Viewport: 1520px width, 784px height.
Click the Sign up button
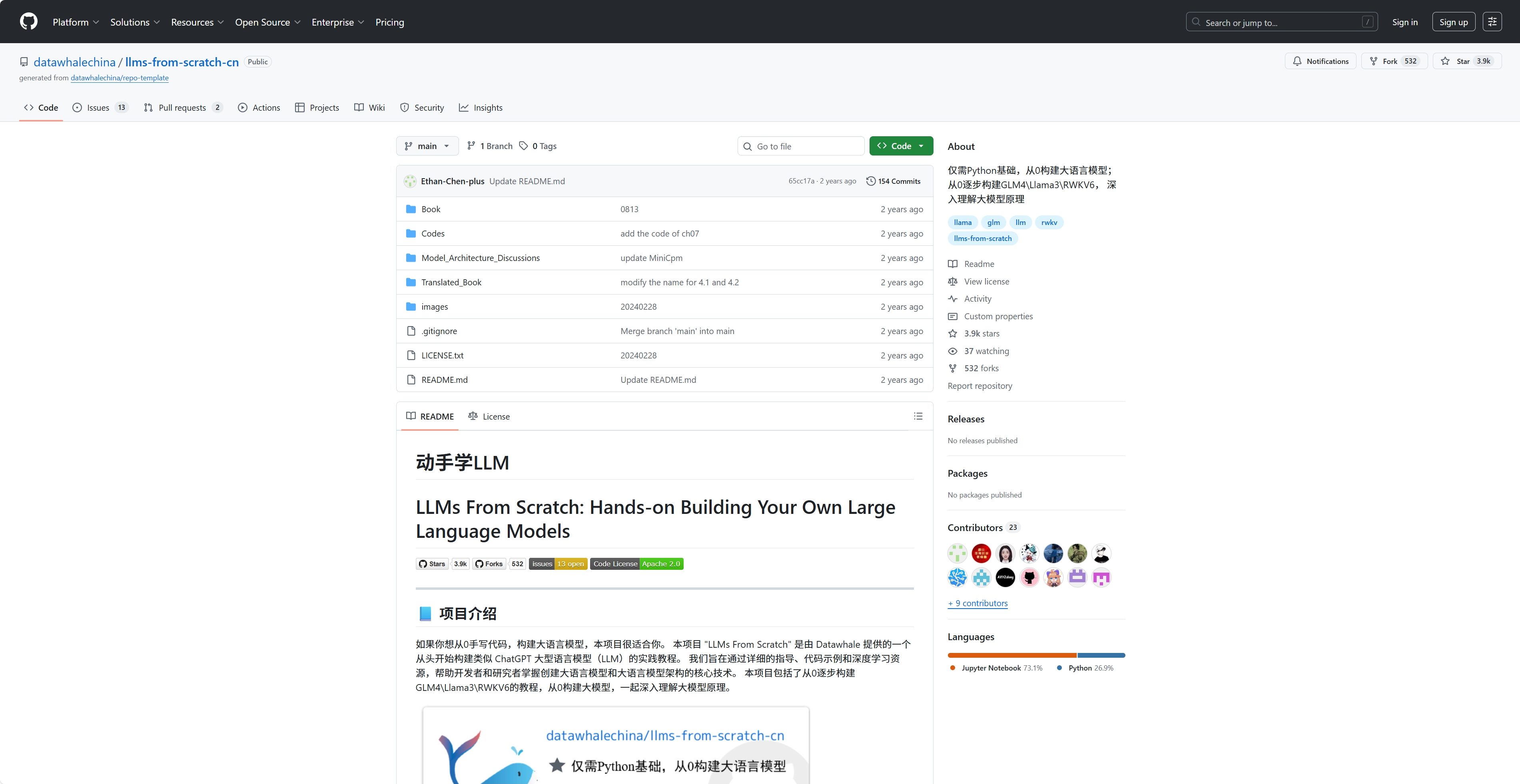click(1453, 22)
